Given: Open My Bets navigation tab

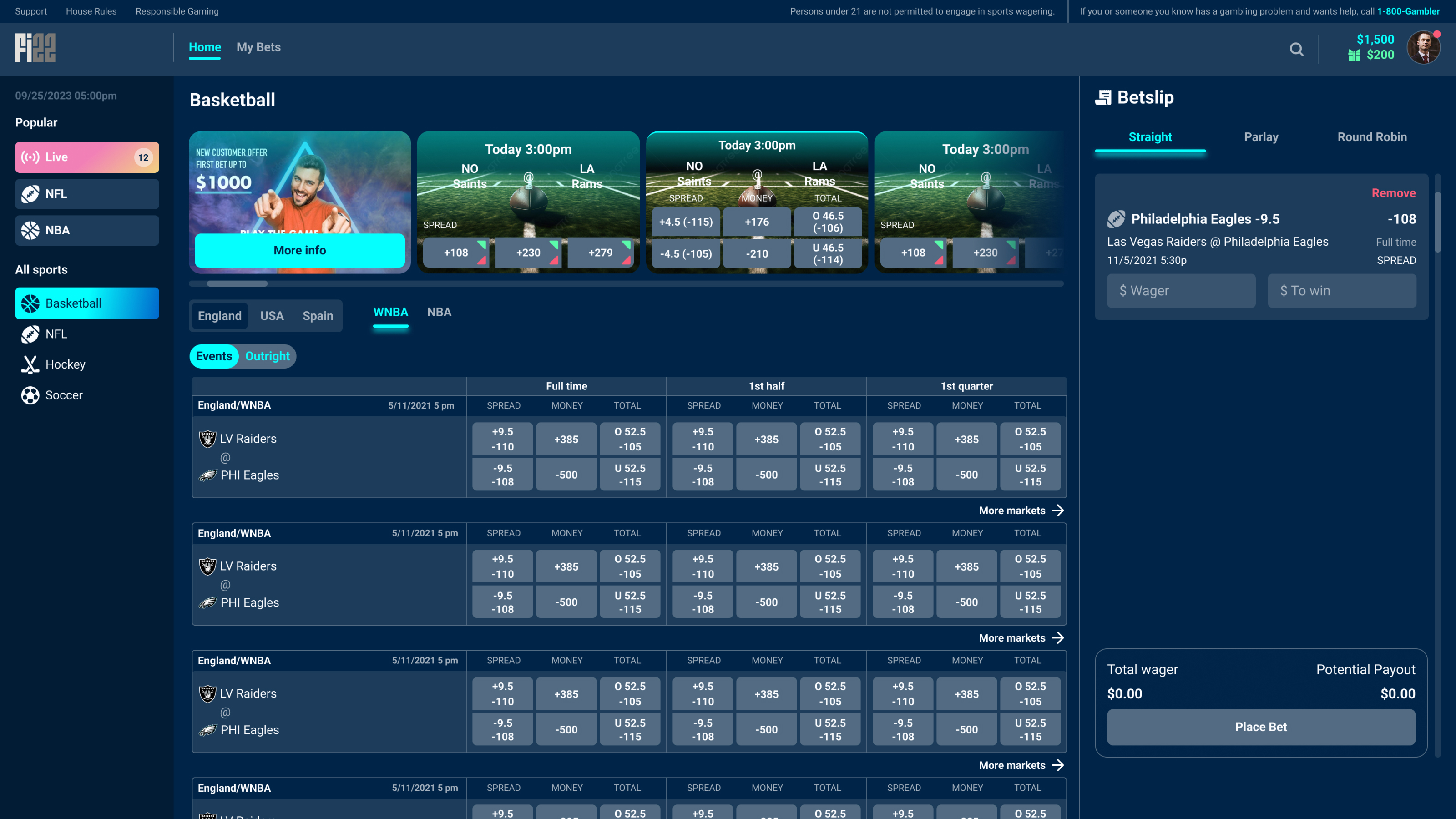Looking at the screenshot, I should click(x=258, y=47).
